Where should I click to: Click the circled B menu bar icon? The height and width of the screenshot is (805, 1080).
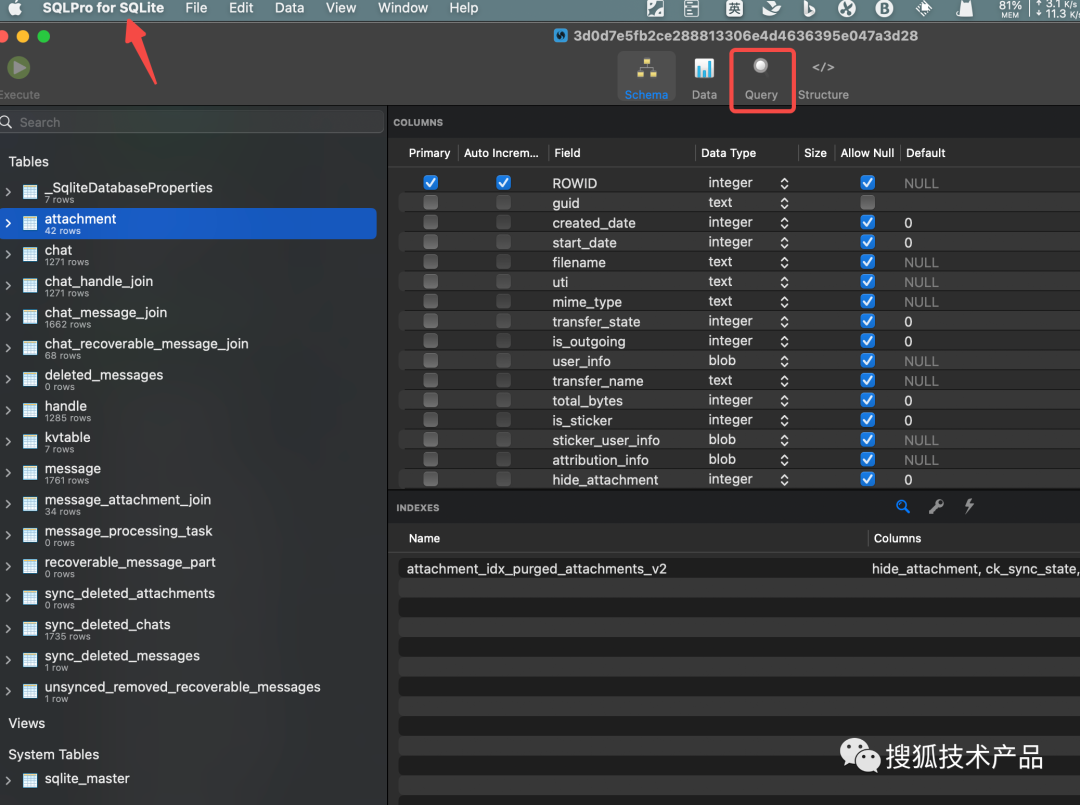click(x=884, y=8)
